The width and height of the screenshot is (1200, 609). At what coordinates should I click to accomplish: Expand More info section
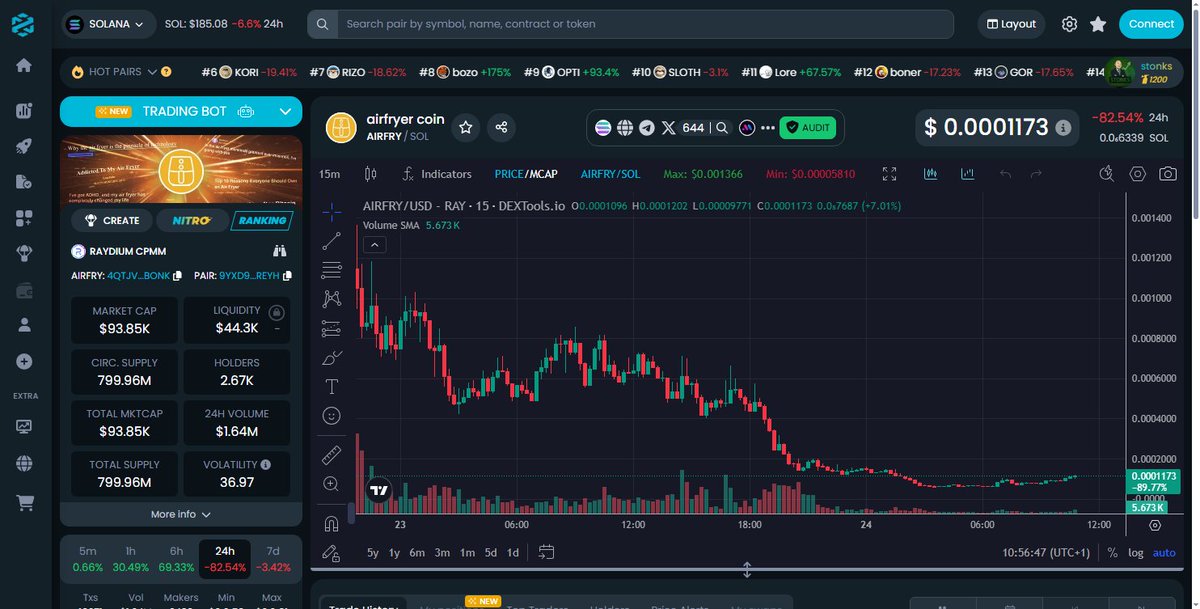[x=181, y=514]
